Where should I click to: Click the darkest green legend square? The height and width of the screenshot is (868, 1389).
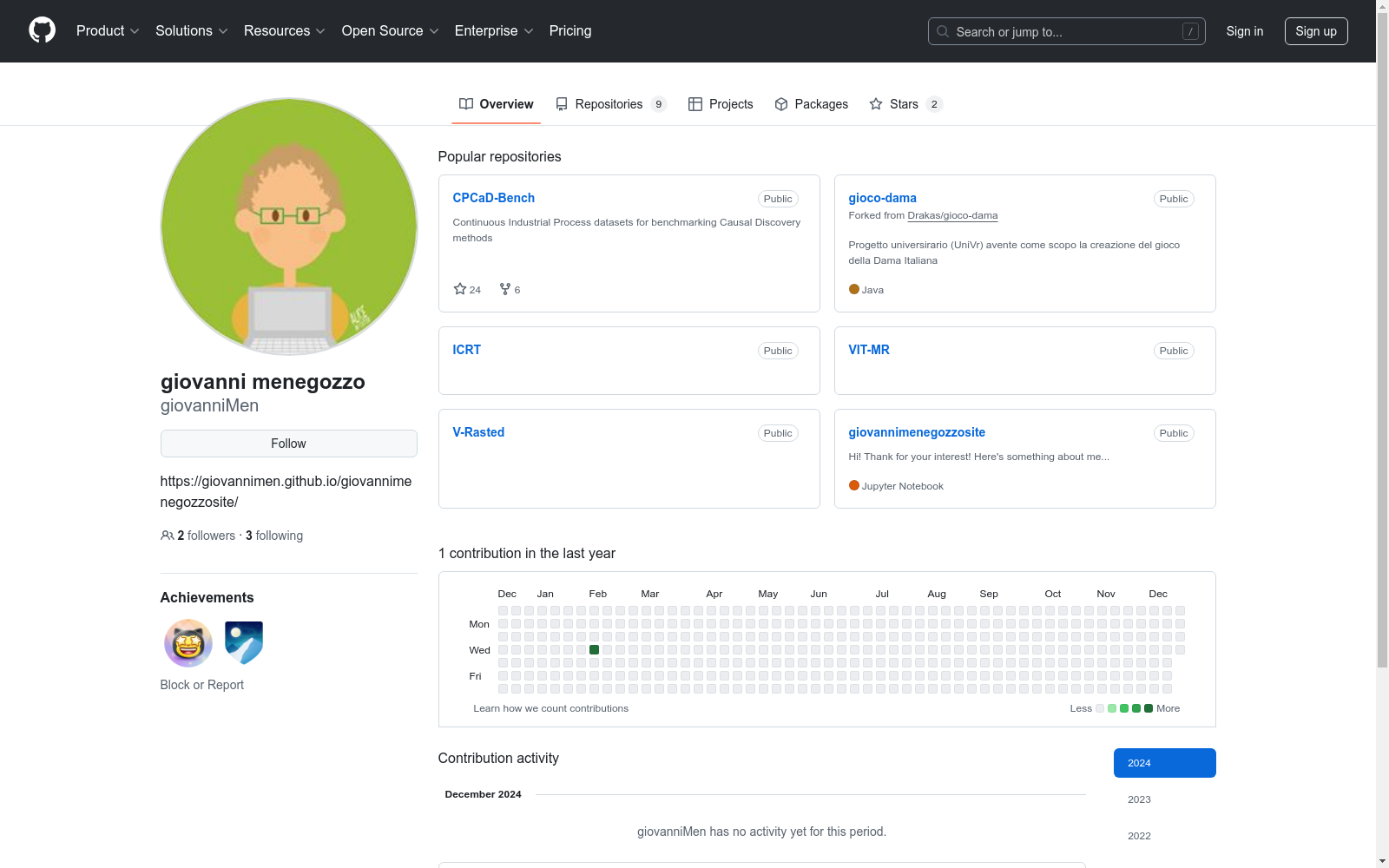[x=1149, y=708]
